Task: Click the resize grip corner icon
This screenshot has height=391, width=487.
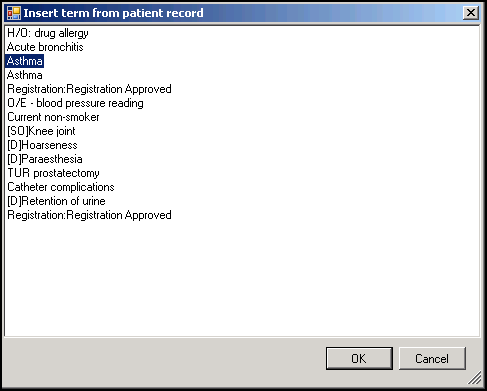Action: pos(475,378)
